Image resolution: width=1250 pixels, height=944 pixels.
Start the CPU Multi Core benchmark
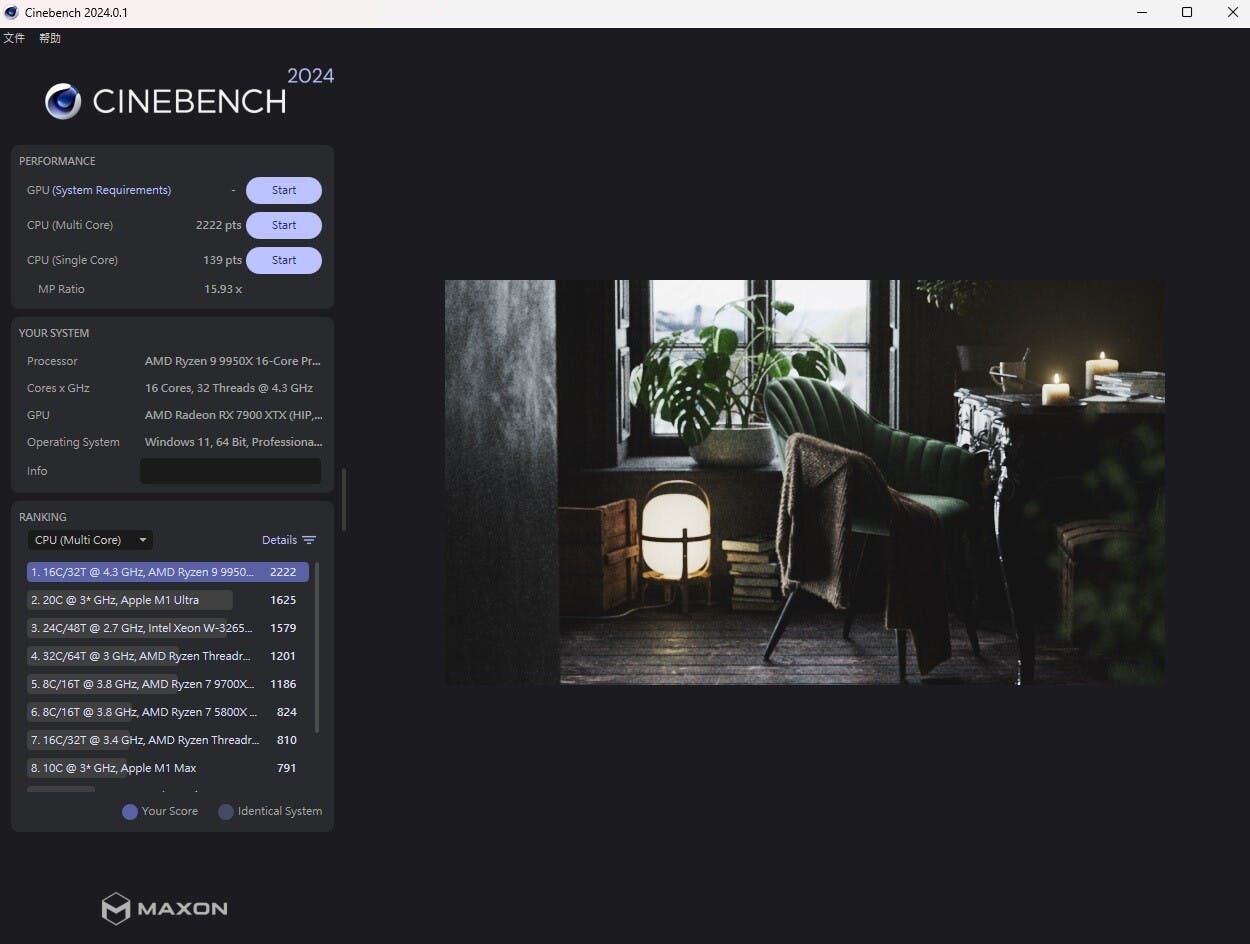284,225
